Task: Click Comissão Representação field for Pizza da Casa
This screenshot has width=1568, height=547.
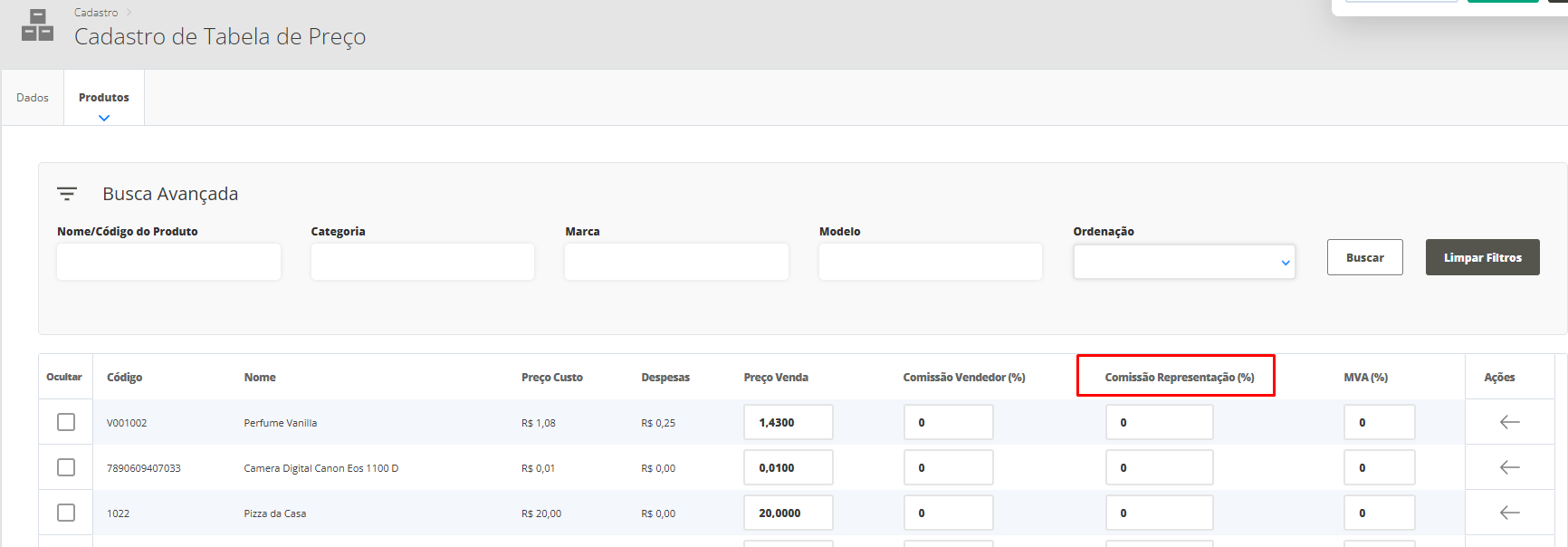Action: tap(1159, 513)
